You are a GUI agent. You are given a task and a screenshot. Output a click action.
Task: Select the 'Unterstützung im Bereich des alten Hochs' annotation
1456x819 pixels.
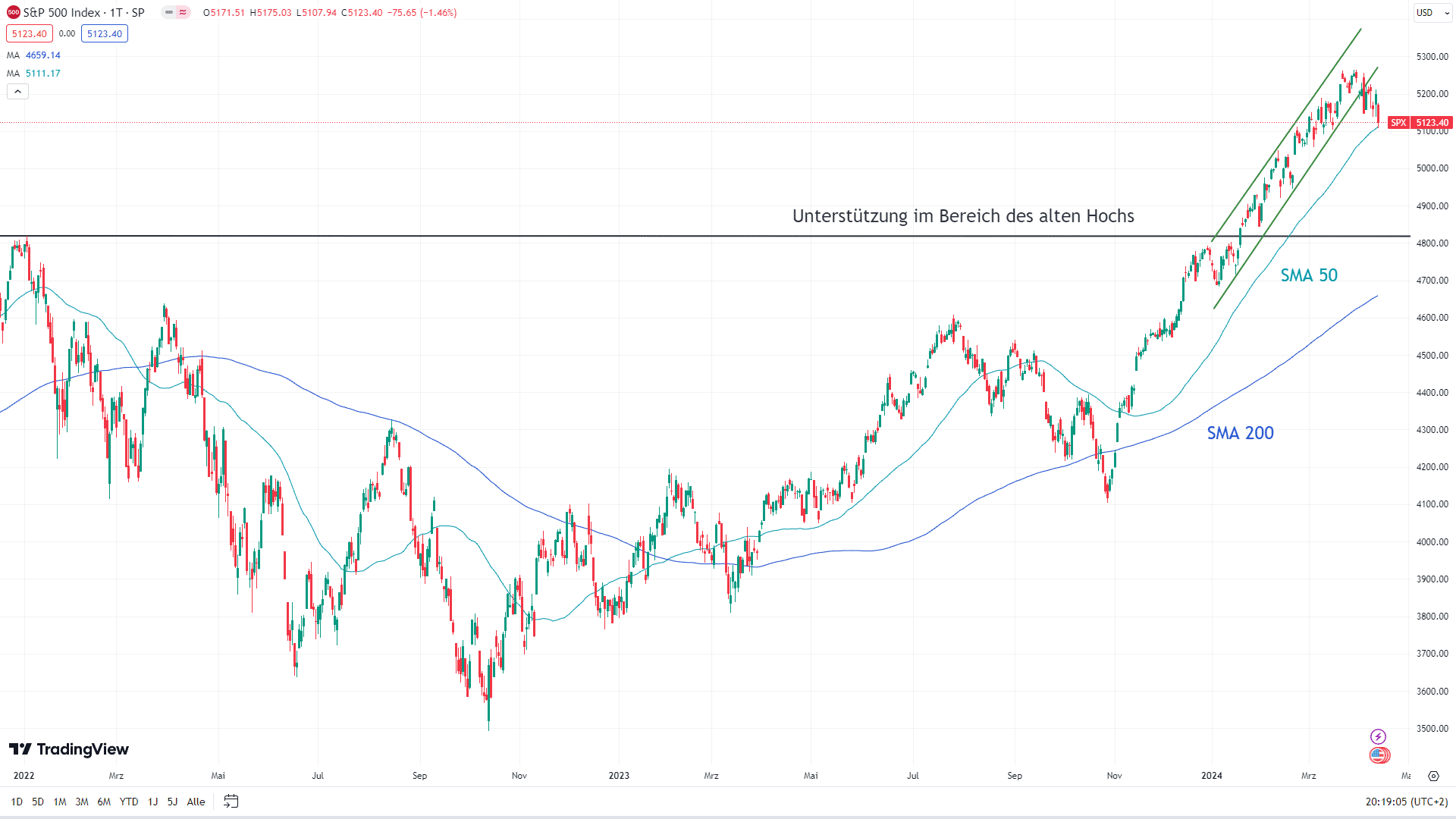click(963, 216)
